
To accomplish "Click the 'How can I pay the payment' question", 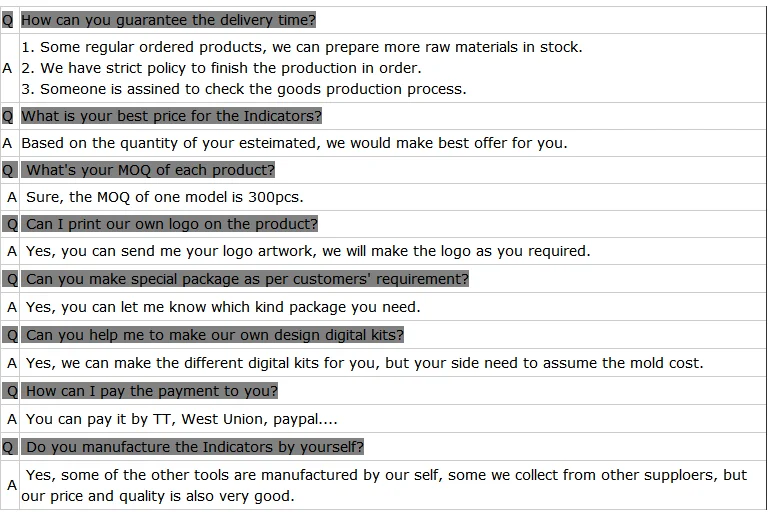I will 151,391.
